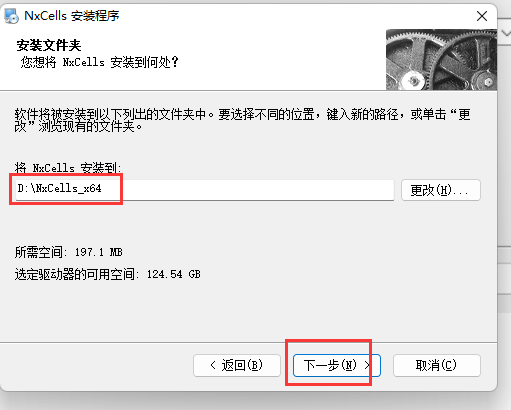The height and width of the screenshot is (410, 511).
Task: Click the NxCells 安装程序 title text
Action: click(72, 16)
